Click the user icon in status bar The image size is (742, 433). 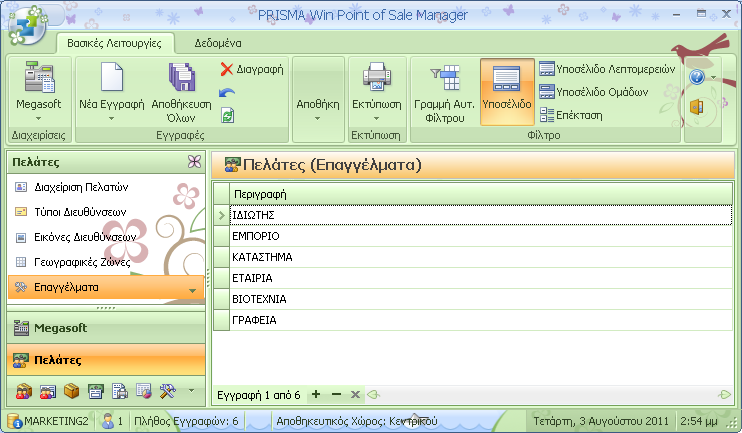click(x=108, y=421)
